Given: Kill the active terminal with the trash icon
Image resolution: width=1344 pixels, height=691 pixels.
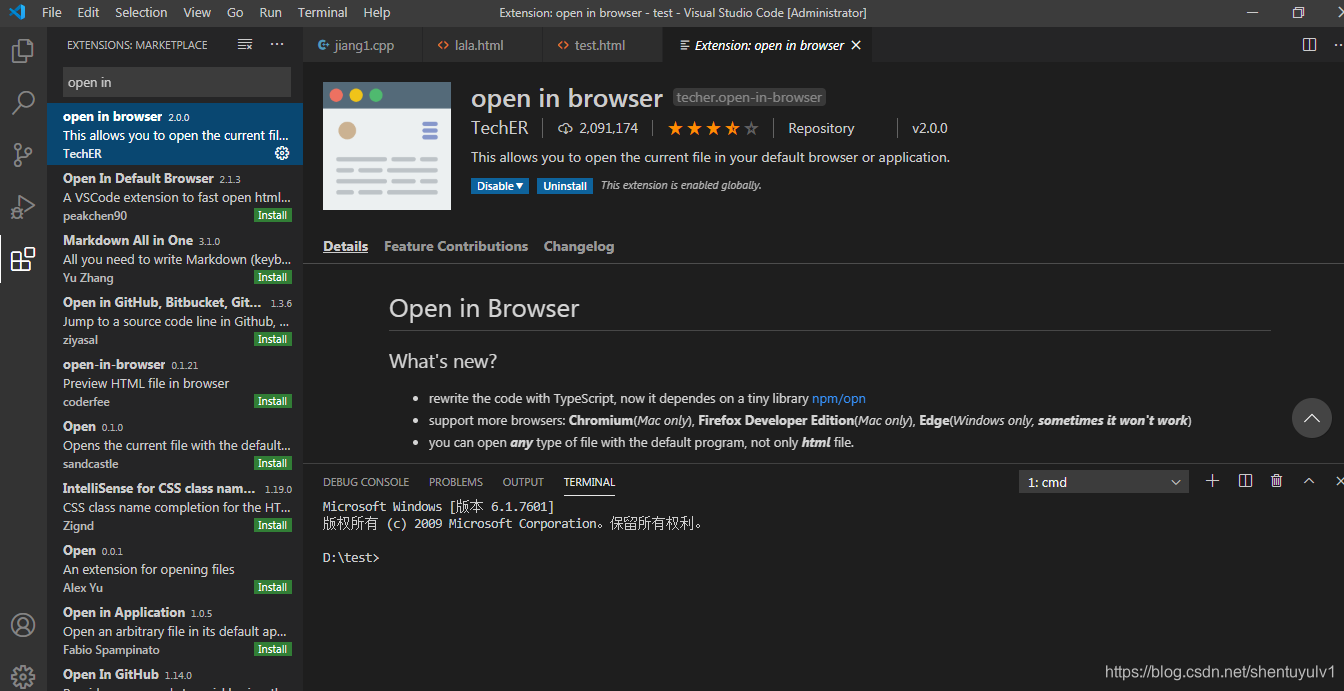Looking at the screenshot, I should tap(1276, 481).
